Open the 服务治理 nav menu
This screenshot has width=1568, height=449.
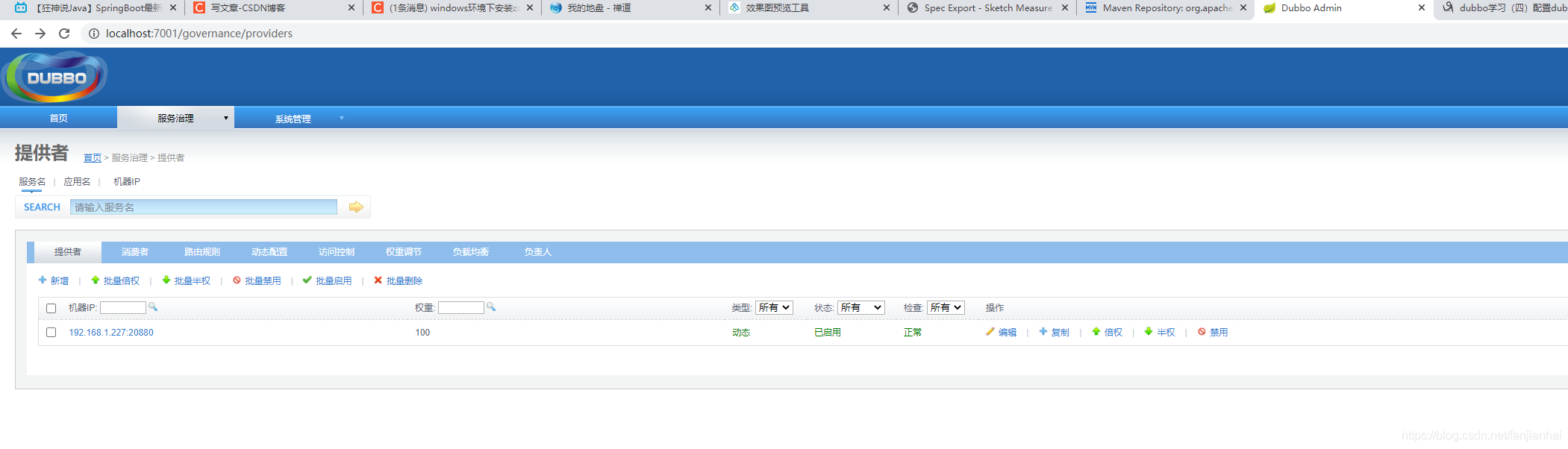pos(175,118)
